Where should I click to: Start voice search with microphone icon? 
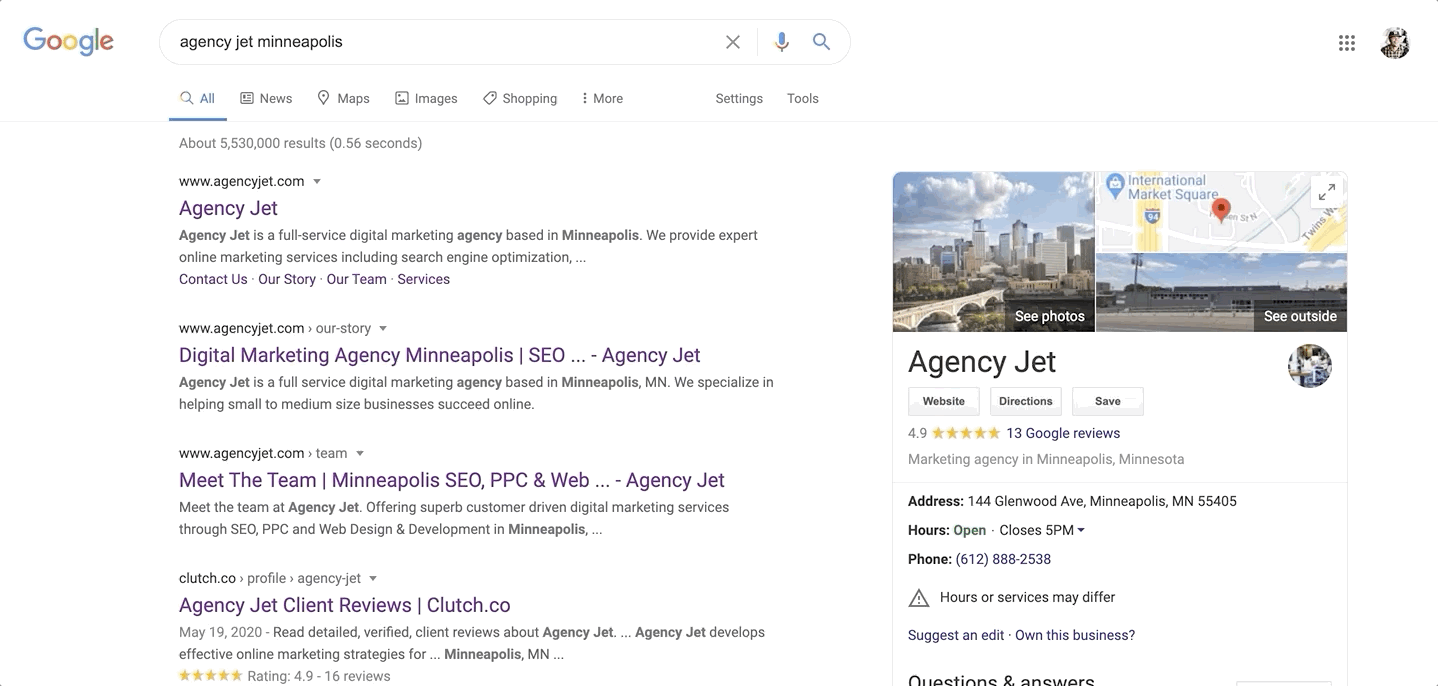pos(782,42)
